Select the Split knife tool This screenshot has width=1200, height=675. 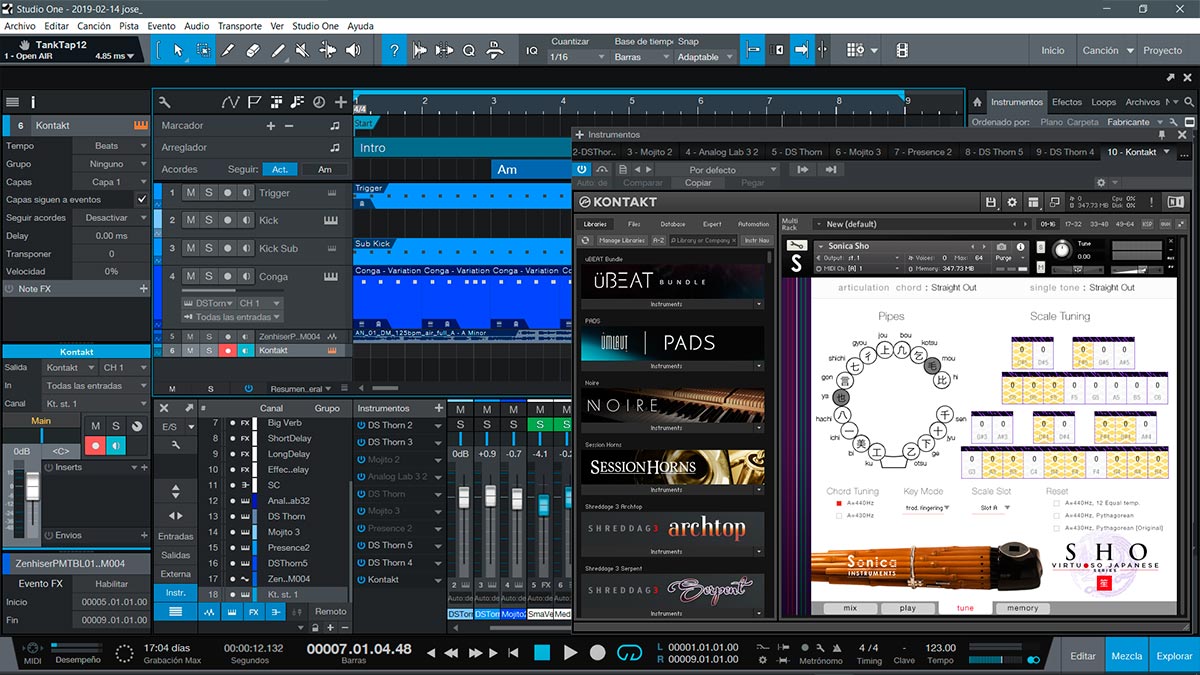pyautogui.click(x=228, y=50)
